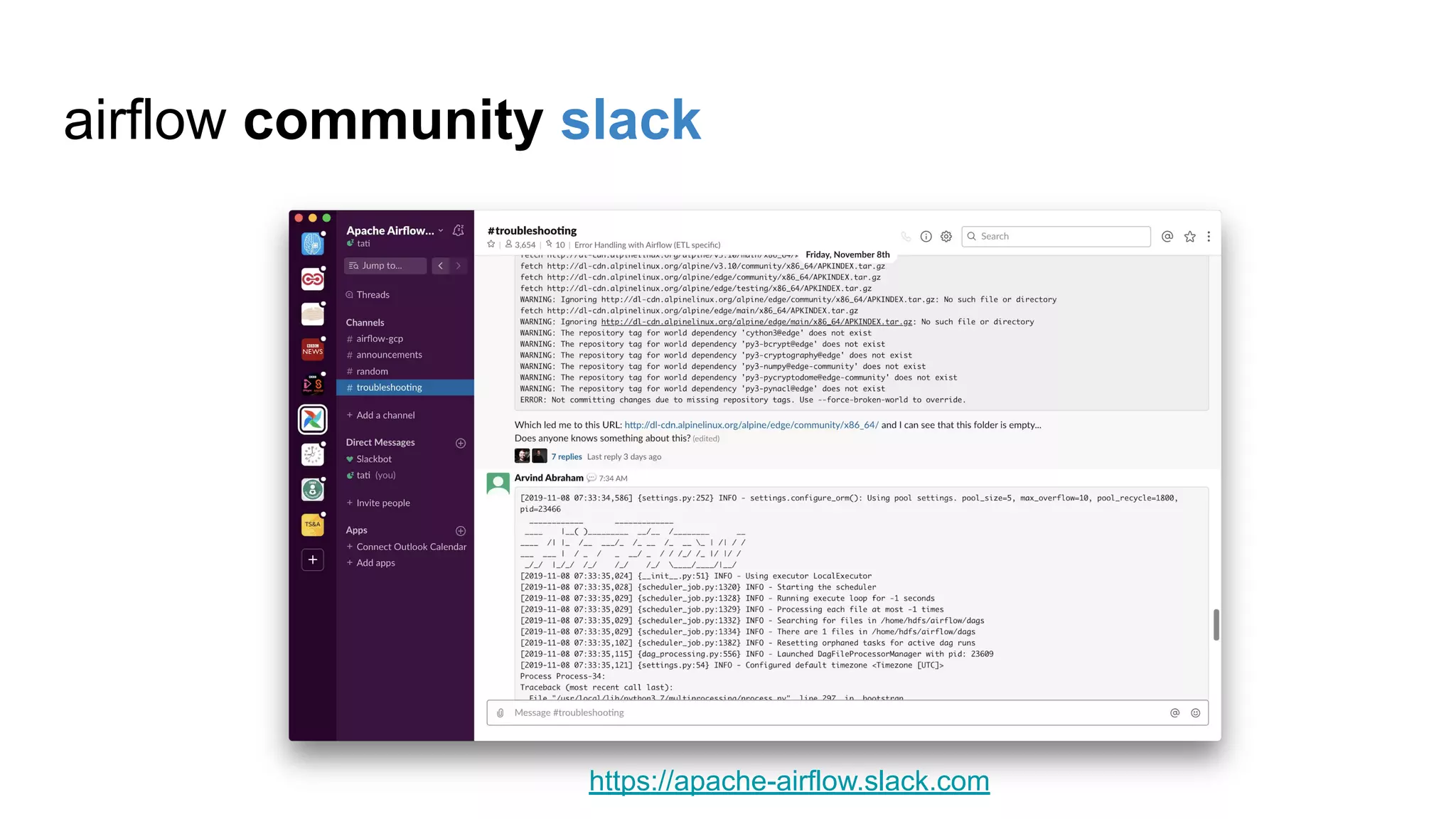Go back with the history left arrow

[440, 266]
